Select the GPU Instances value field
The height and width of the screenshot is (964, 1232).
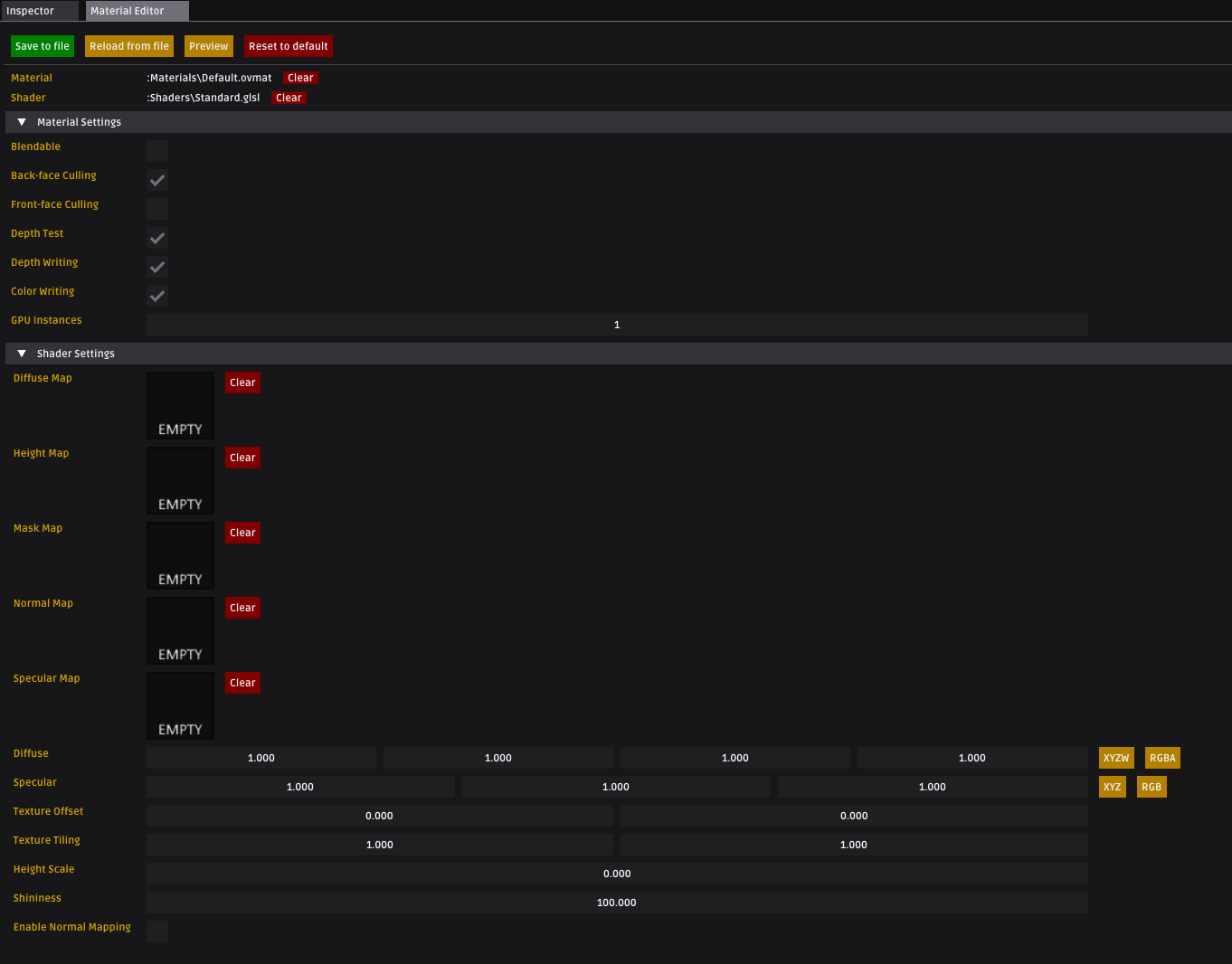click(x=617, y=325)
